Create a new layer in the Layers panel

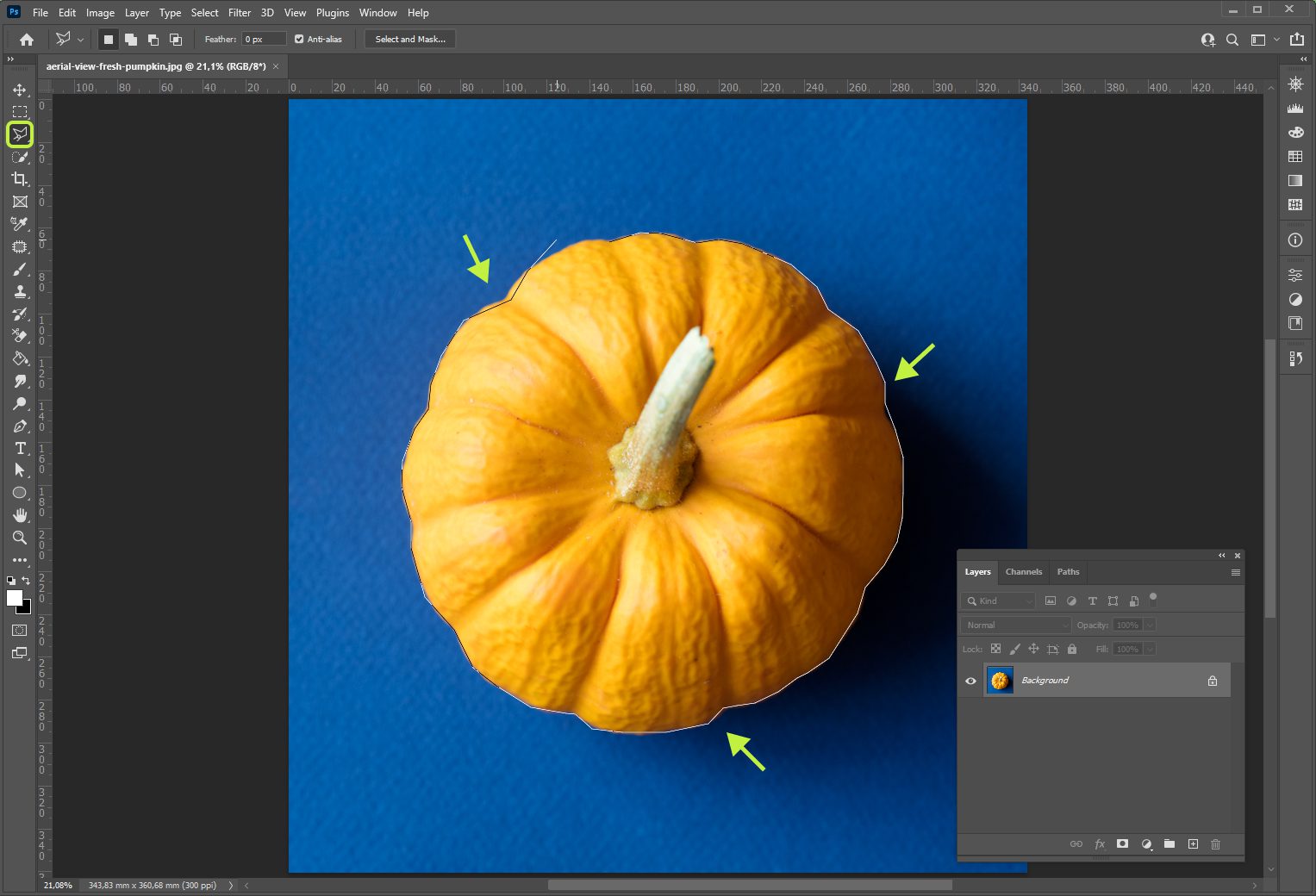tap(1193, 844)
